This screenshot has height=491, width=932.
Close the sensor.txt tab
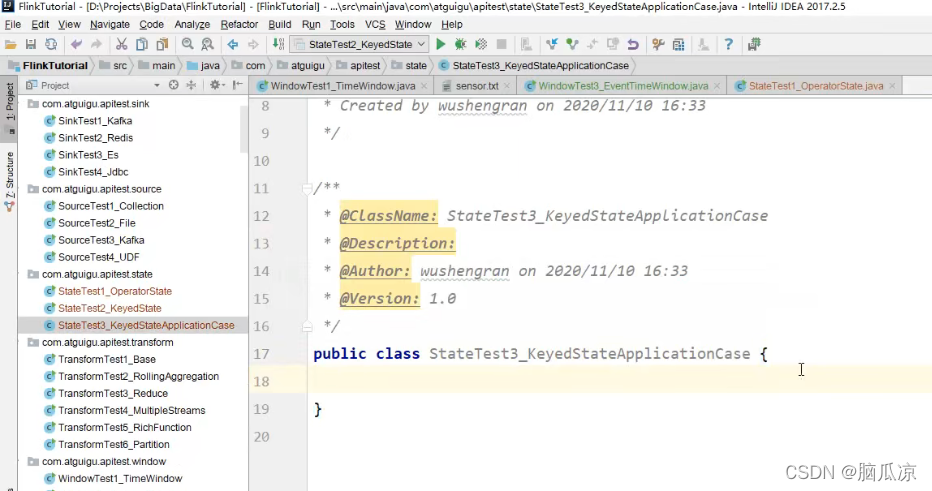(x=506, y=86)
